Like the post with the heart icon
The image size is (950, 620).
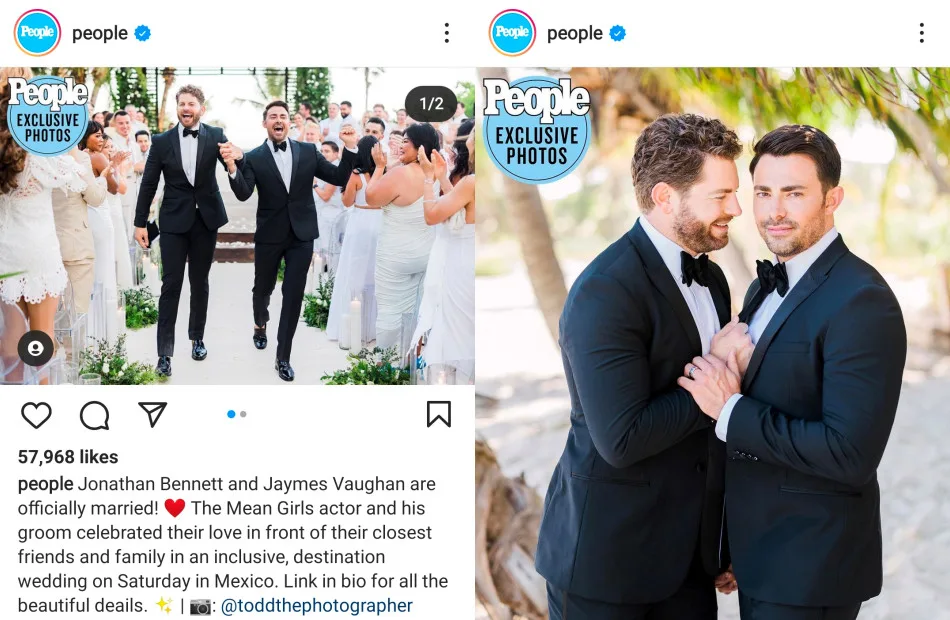[36, 415]
